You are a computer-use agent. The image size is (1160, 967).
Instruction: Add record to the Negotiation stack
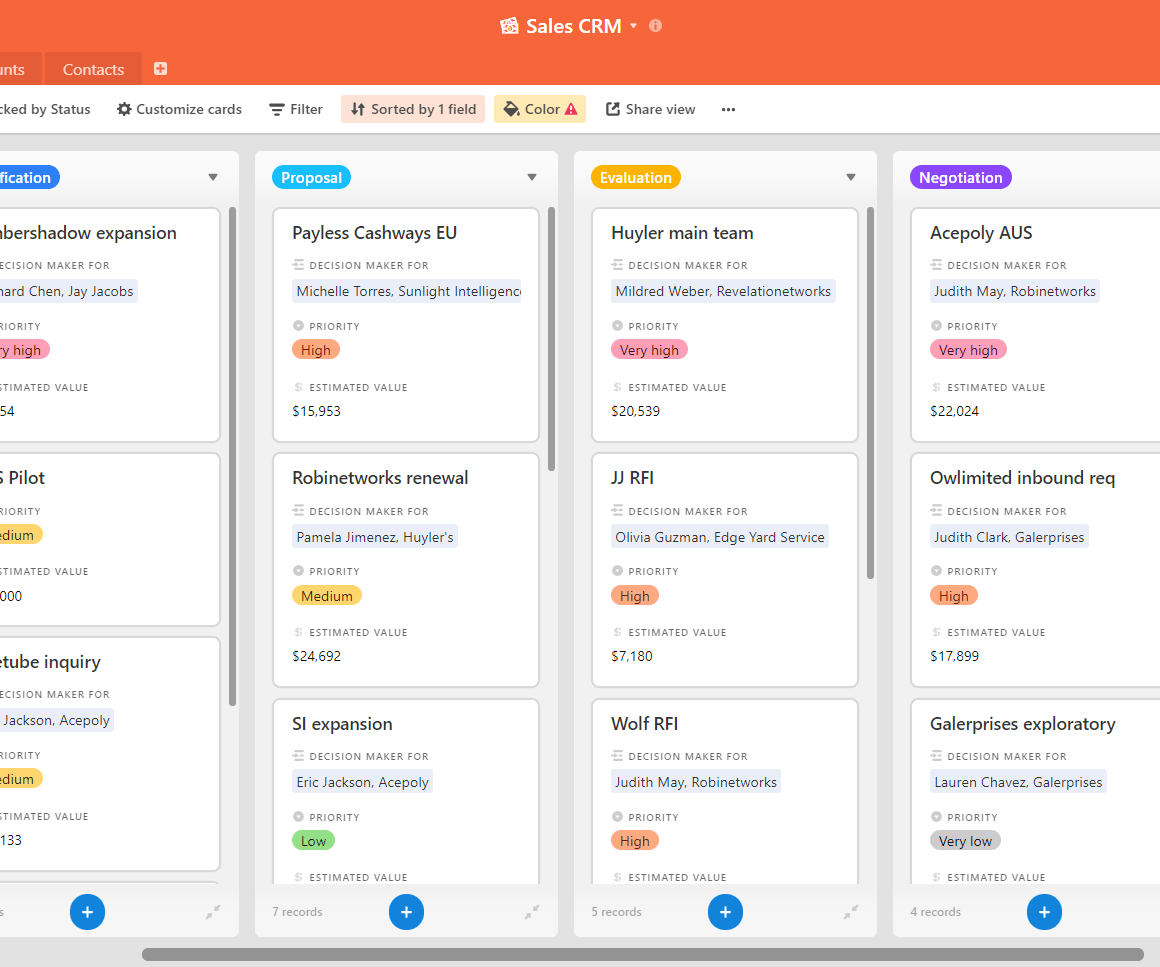tap(1044, 912)
